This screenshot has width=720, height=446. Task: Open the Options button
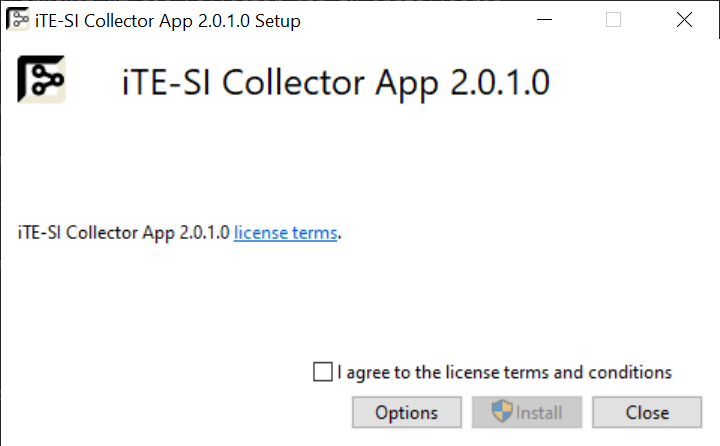[x=406, y=412]
